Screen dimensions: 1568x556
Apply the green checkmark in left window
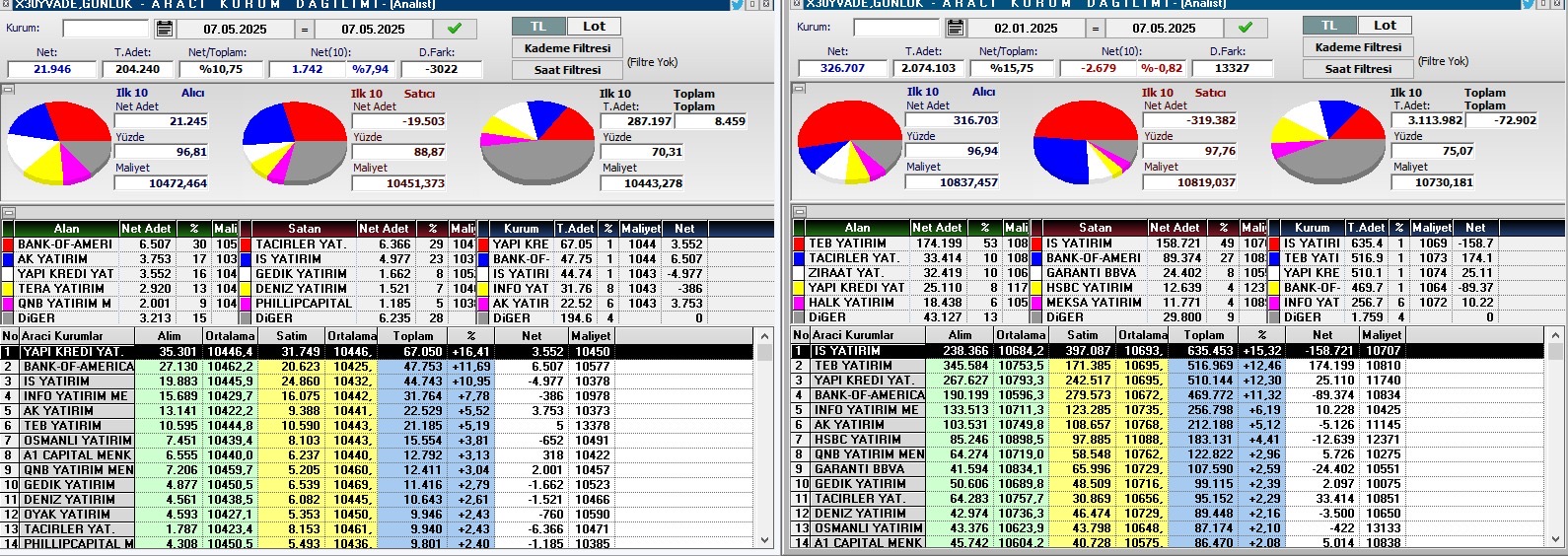point(455,29)
